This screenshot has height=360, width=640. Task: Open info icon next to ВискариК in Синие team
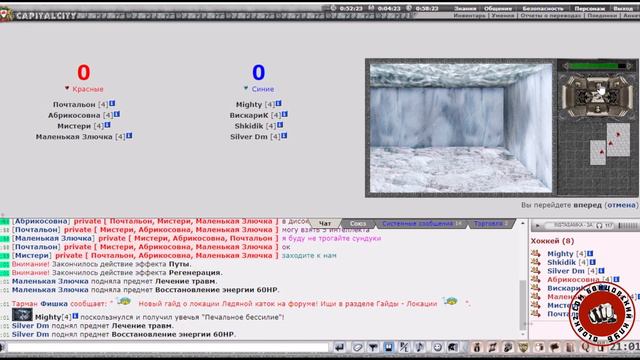[x=285, y=114]
